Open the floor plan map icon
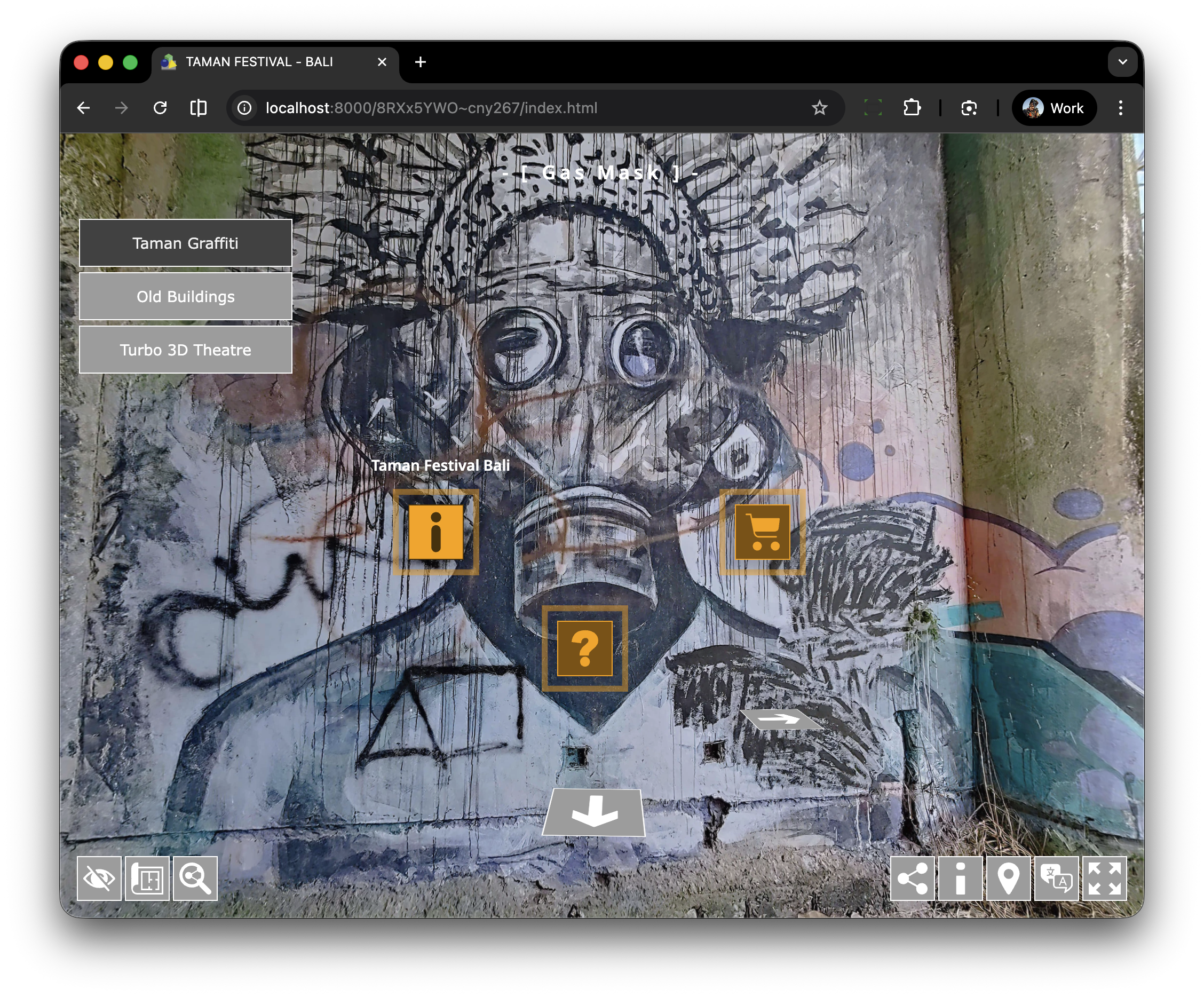Viewport: 1204px width, 997px height. [147, 879]
